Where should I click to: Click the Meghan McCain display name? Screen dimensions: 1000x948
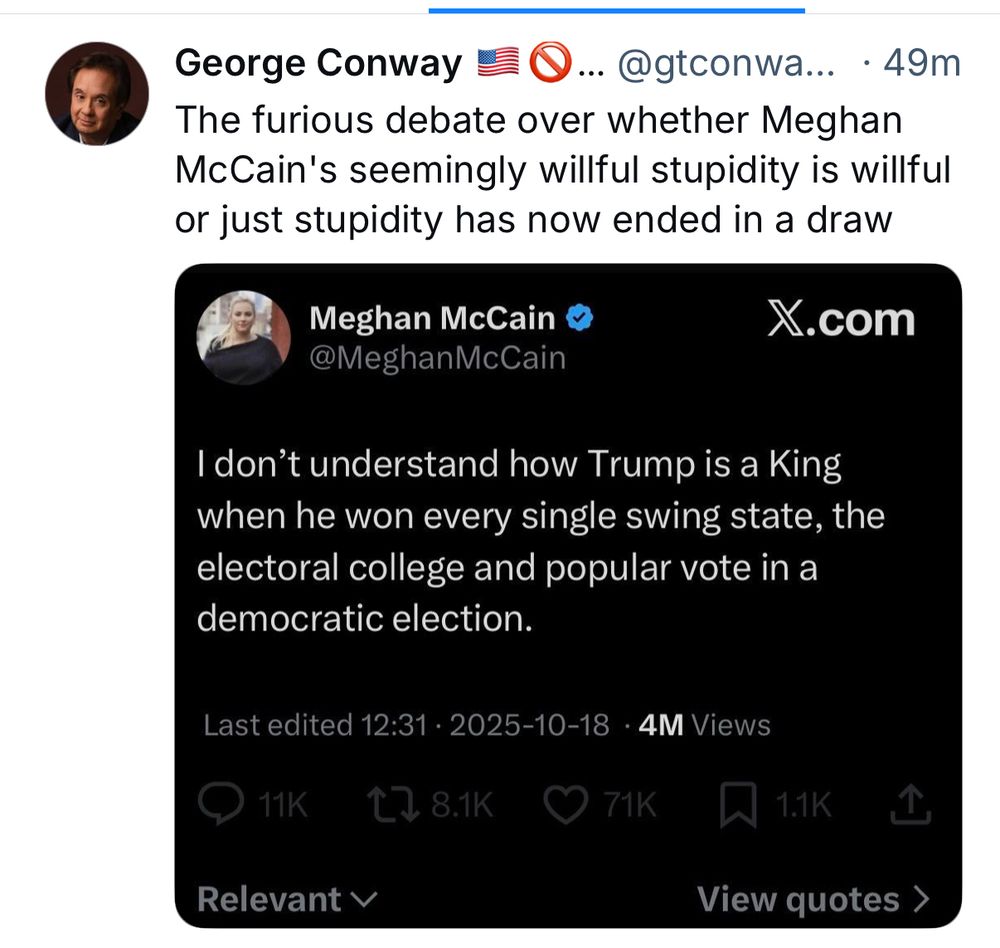(x=432, y=318)
